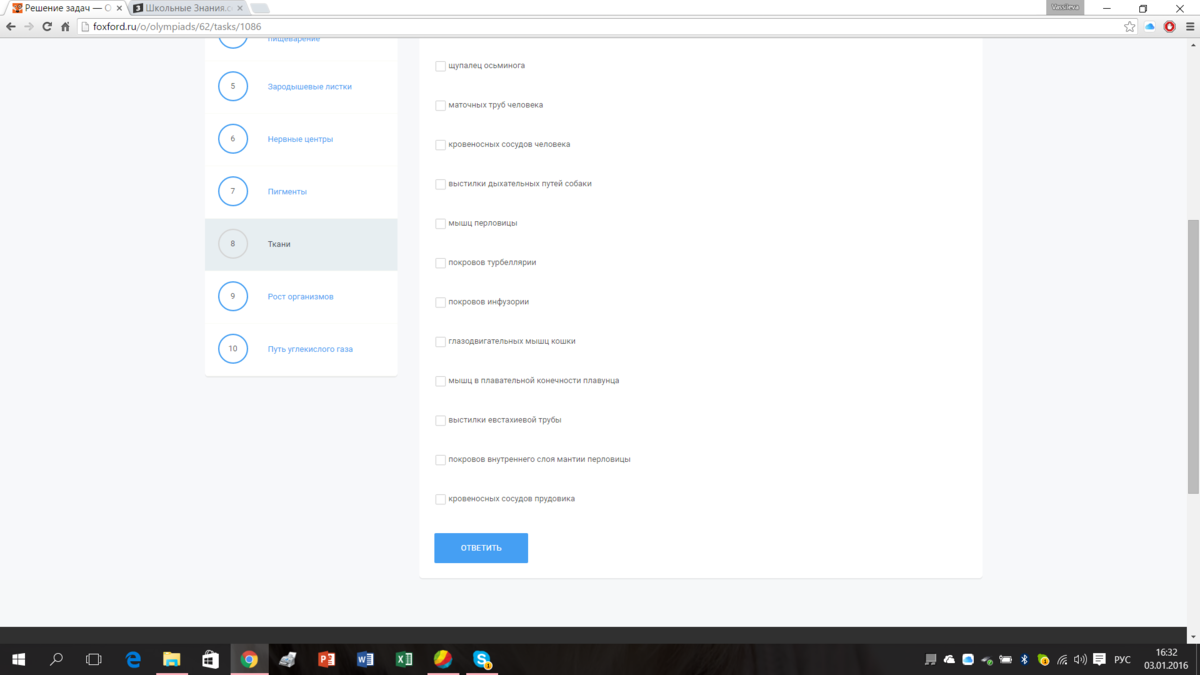Click the circled number 5 task marker
Viewport: 1200px width, 675px height.
pos(233,86)
